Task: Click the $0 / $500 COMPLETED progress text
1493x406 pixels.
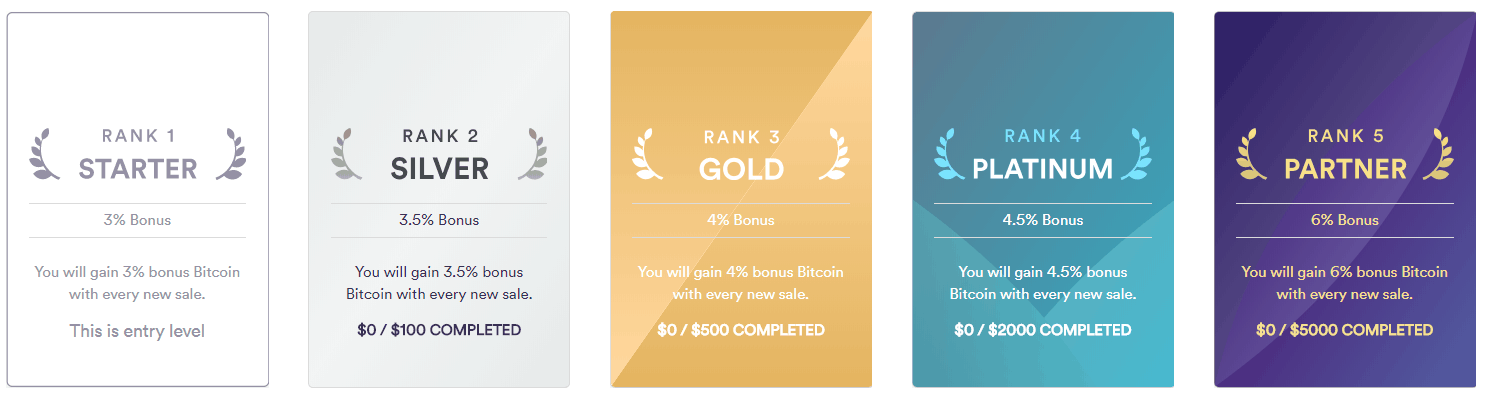Action: [x=741, y=330]
